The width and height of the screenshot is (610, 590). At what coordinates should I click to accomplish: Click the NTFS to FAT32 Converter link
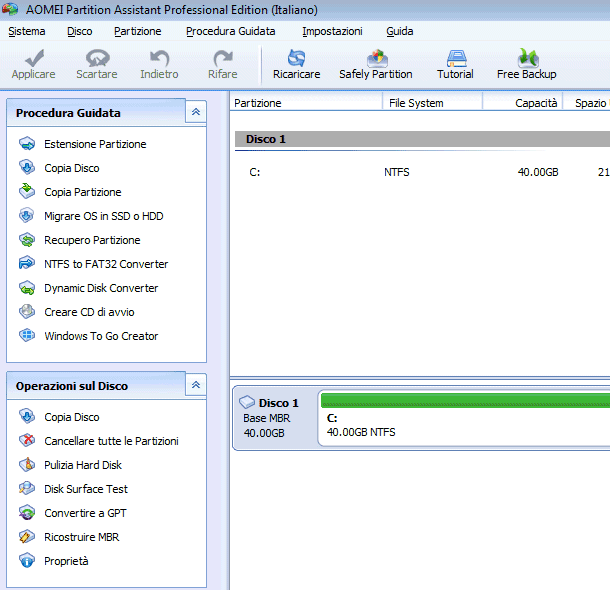106,264
